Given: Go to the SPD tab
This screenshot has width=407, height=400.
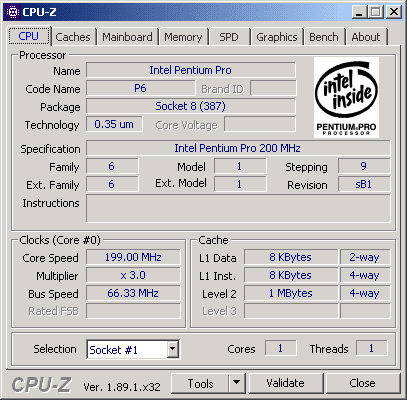Looking at the screenshot, I should click(x=229, y=37).
